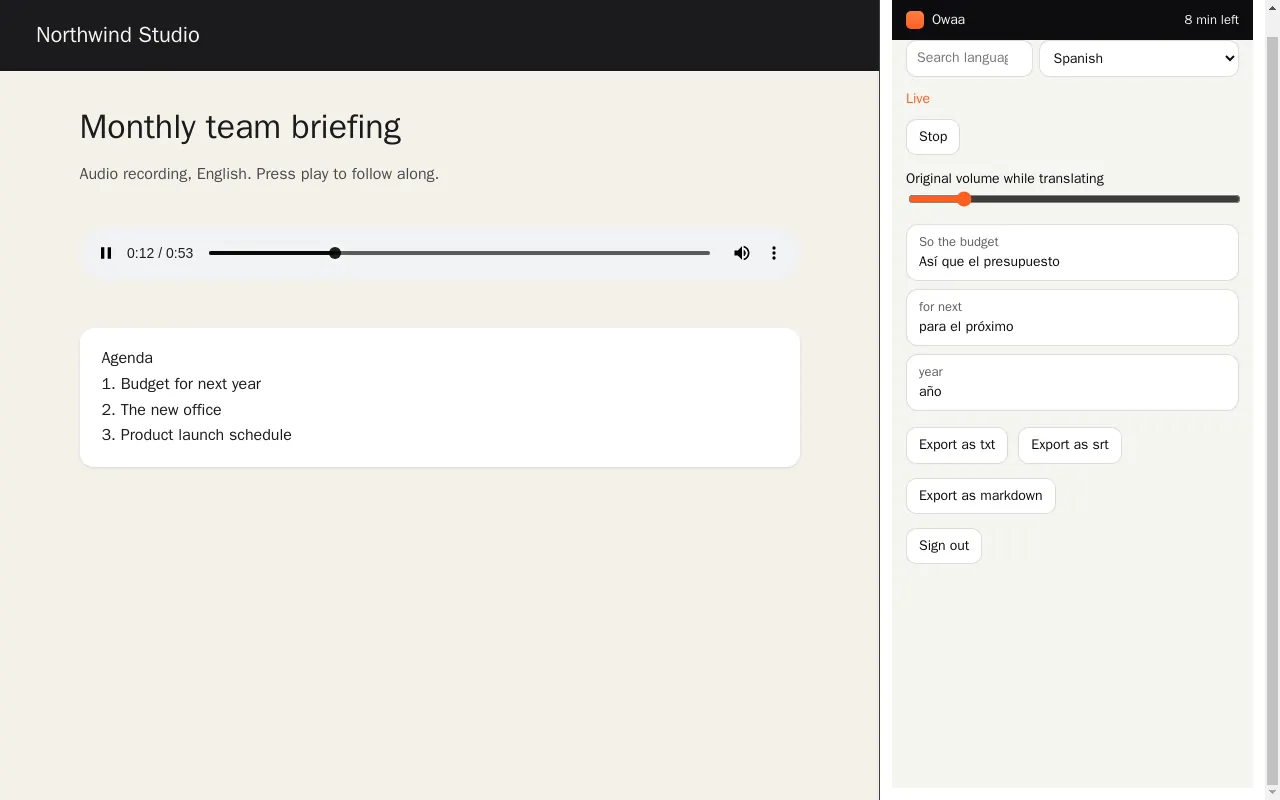
Task: Click the Northwind Studio site title
Action: point(118,35)
